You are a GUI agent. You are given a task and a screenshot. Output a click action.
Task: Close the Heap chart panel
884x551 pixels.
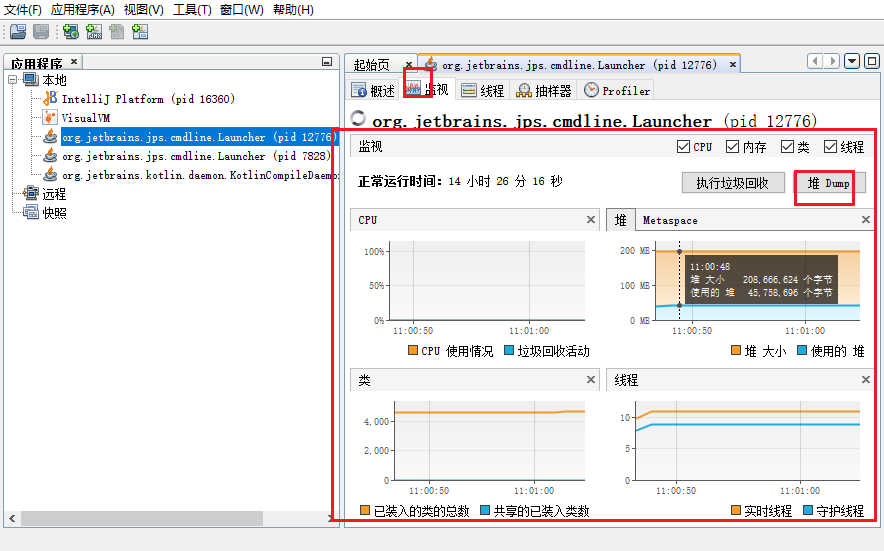point(866,219)
